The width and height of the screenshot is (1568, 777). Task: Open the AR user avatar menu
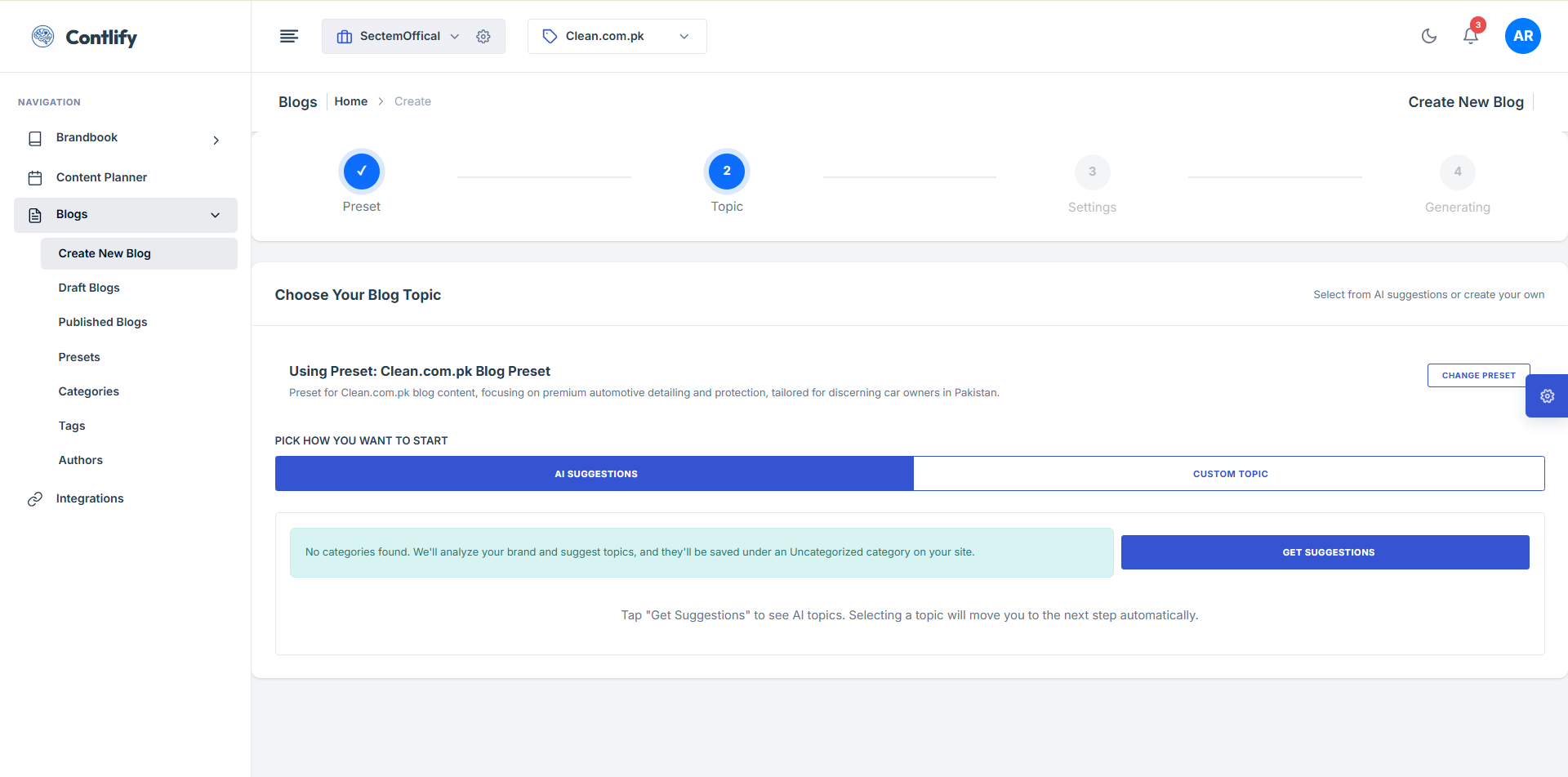point(1522,36)
